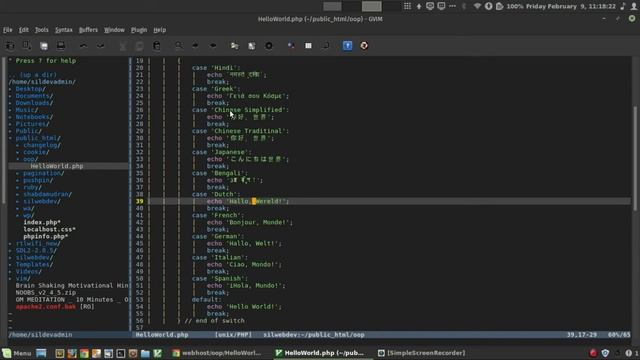Click the blue Help toolbar icon
Viewport: 640px width, 360px height.
(x=347, y=46)
